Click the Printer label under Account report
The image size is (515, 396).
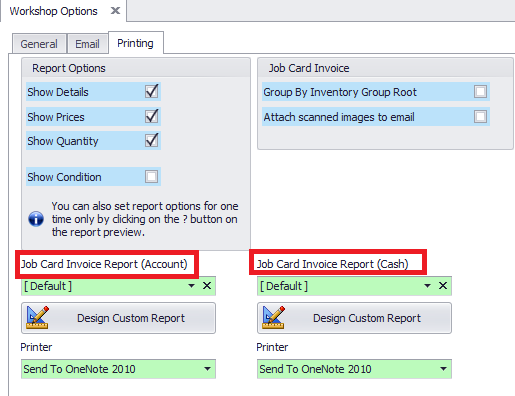36,347
